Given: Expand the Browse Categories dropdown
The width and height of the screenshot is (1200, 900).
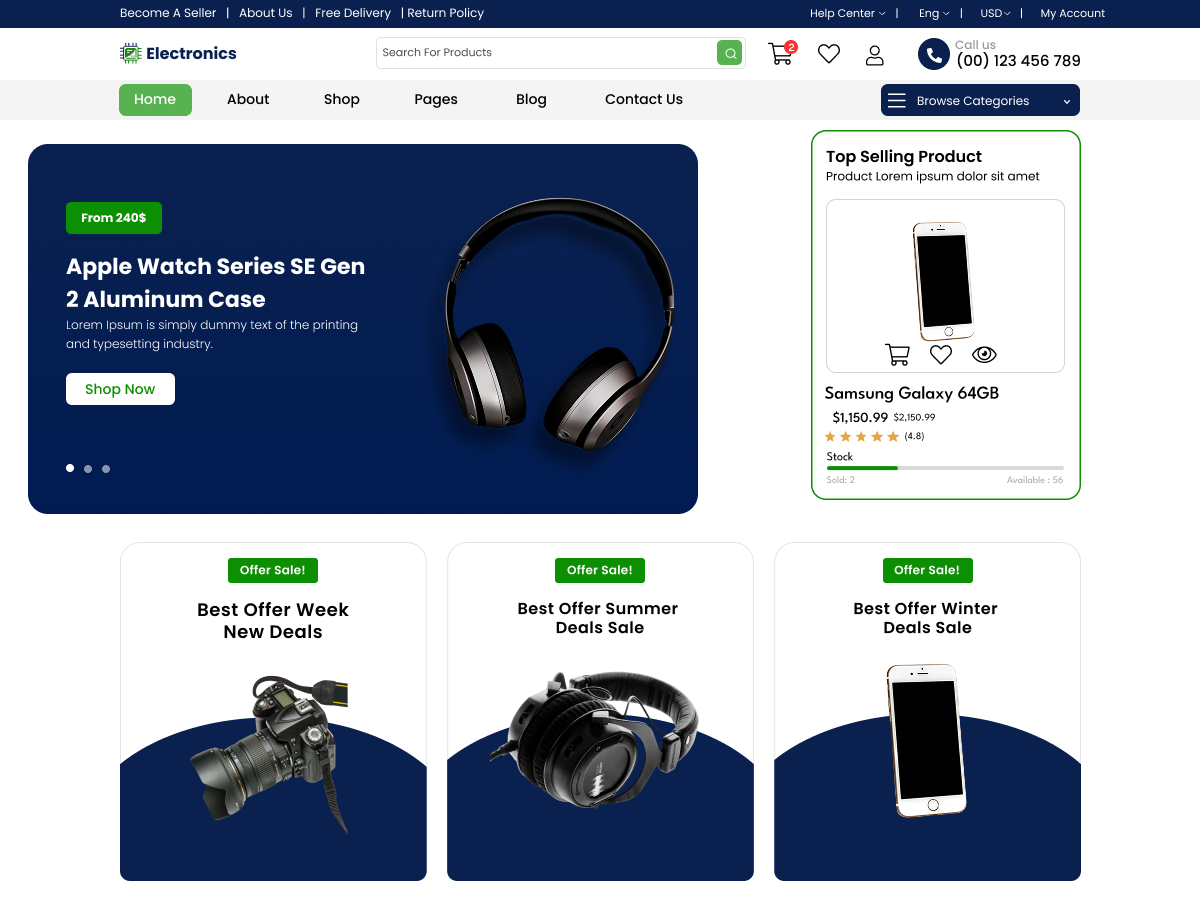Looking at the screenshot, I should coord(979,100).
